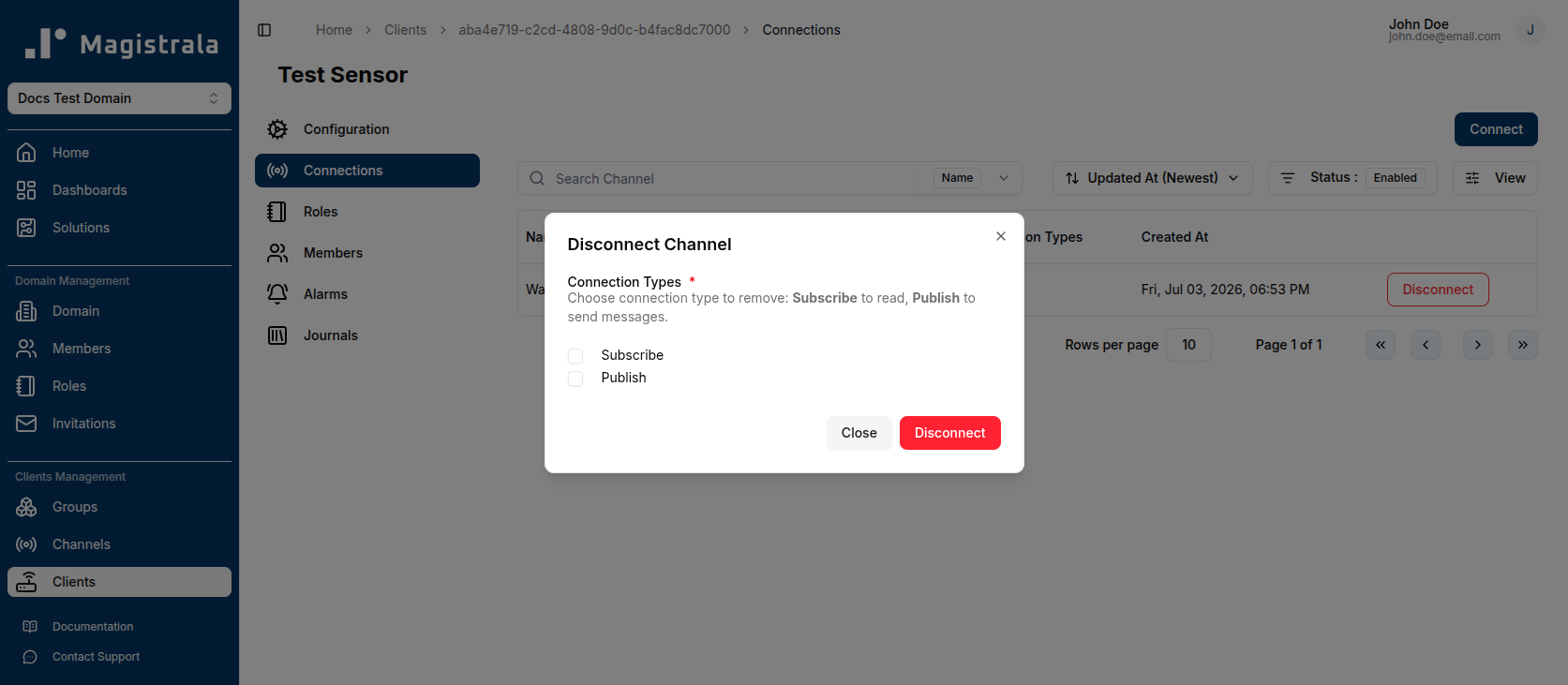Confirm with the red Disconnect button

click(950, 433)
